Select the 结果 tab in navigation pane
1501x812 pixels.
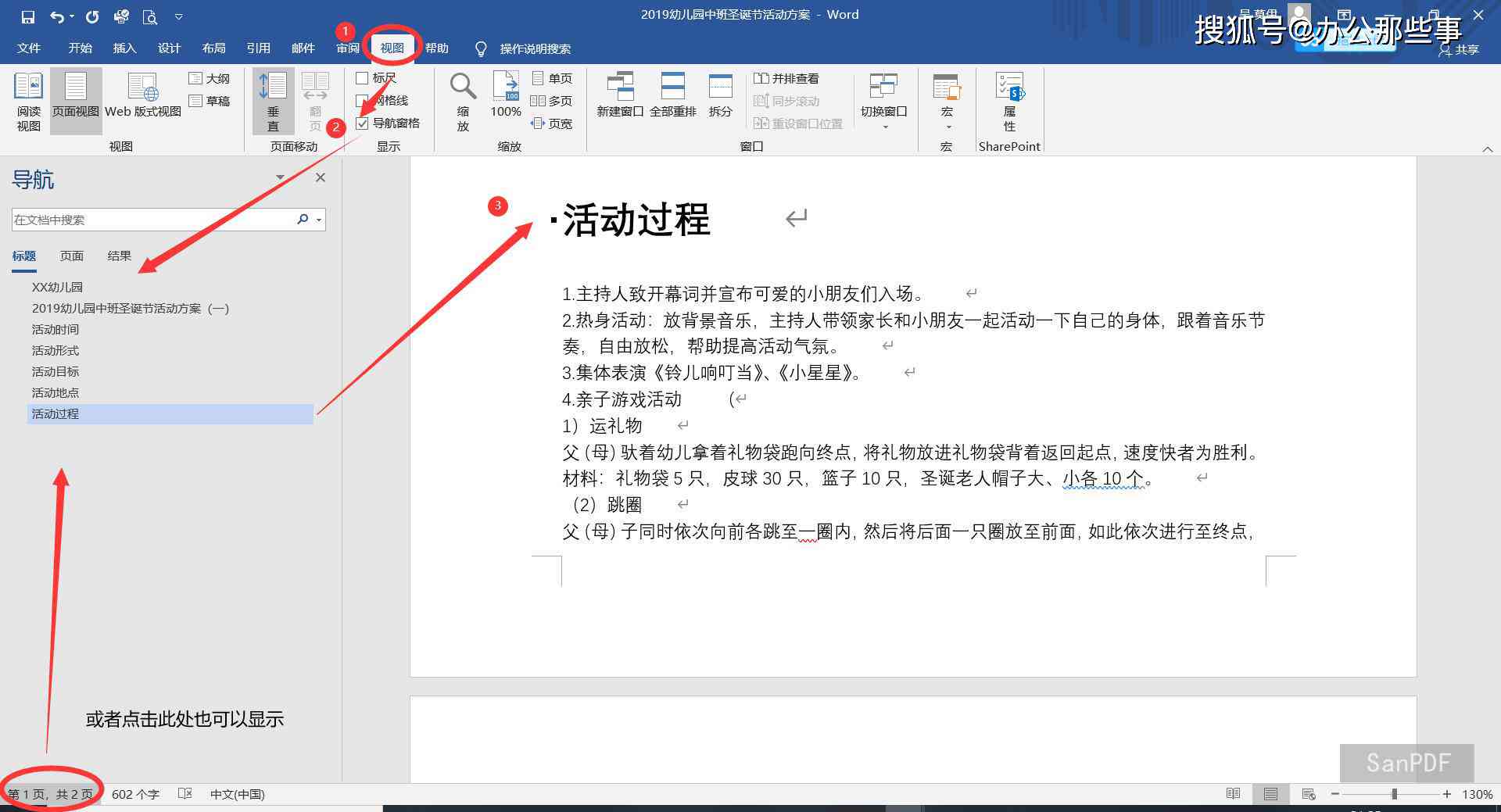pos(120,256)
